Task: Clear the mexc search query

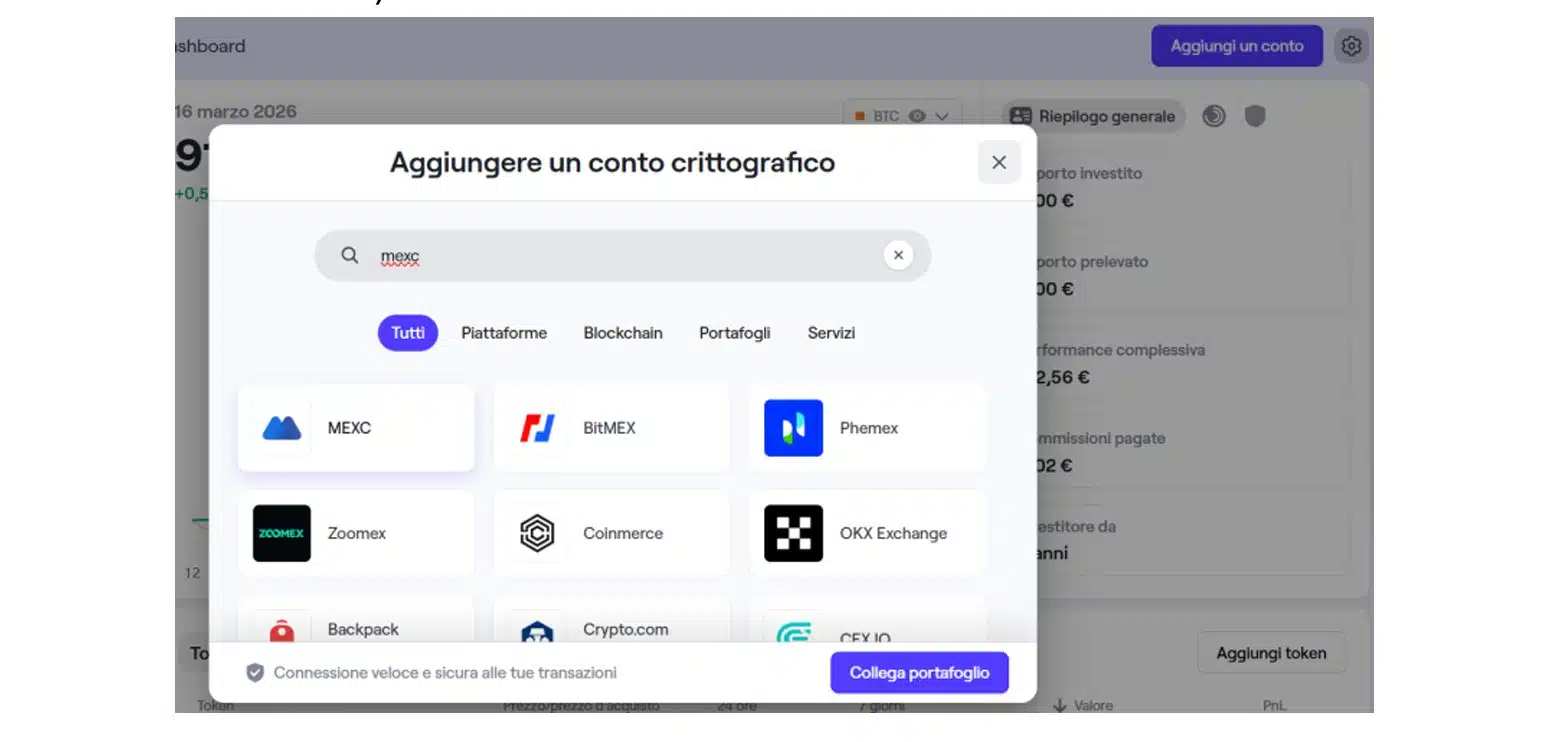Action: pyautogui.click(x=898, y=255)
